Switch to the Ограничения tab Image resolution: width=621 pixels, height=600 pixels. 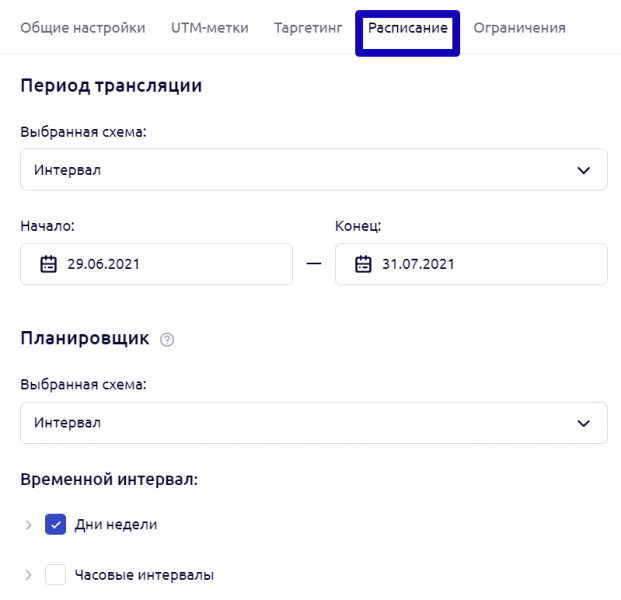519,28
